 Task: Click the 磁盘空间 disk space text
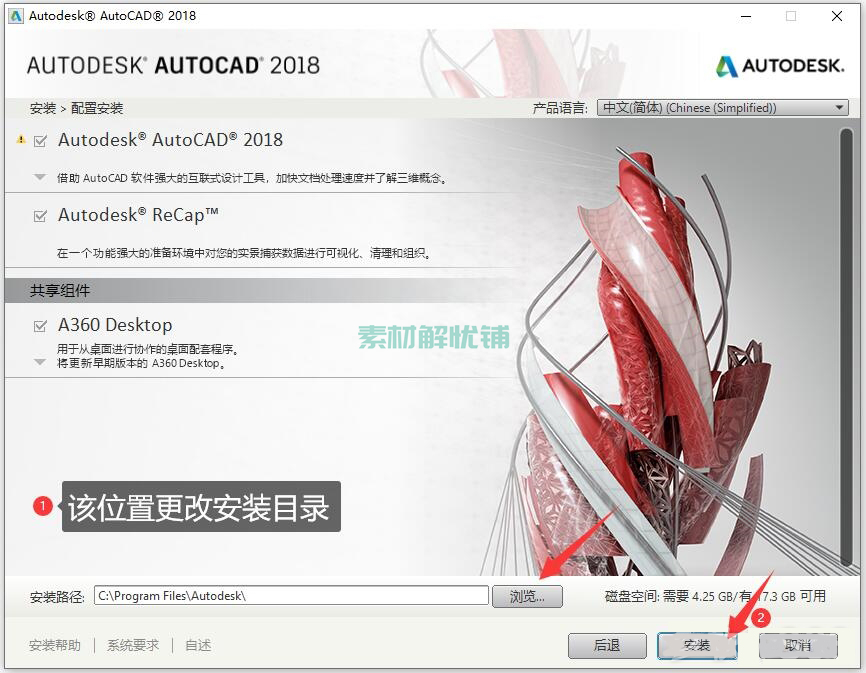[x=715, y=596]
